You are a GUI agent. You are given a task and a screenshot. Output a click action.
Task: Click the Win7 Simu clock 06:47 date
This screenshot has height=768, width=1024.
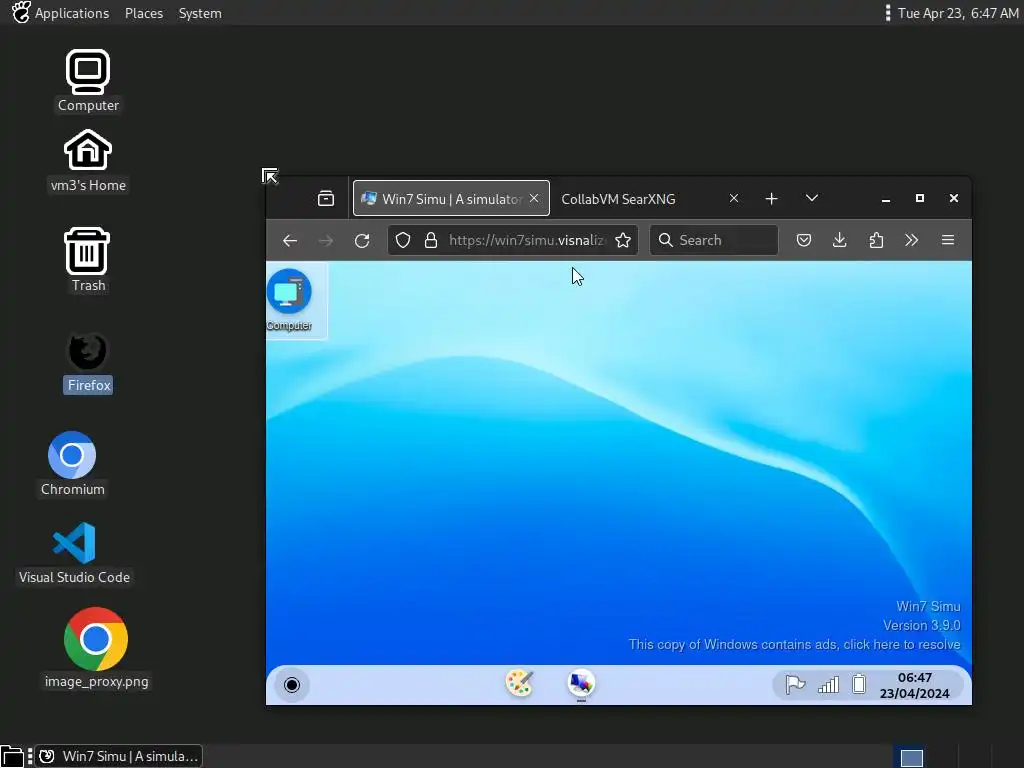(914, 685)
